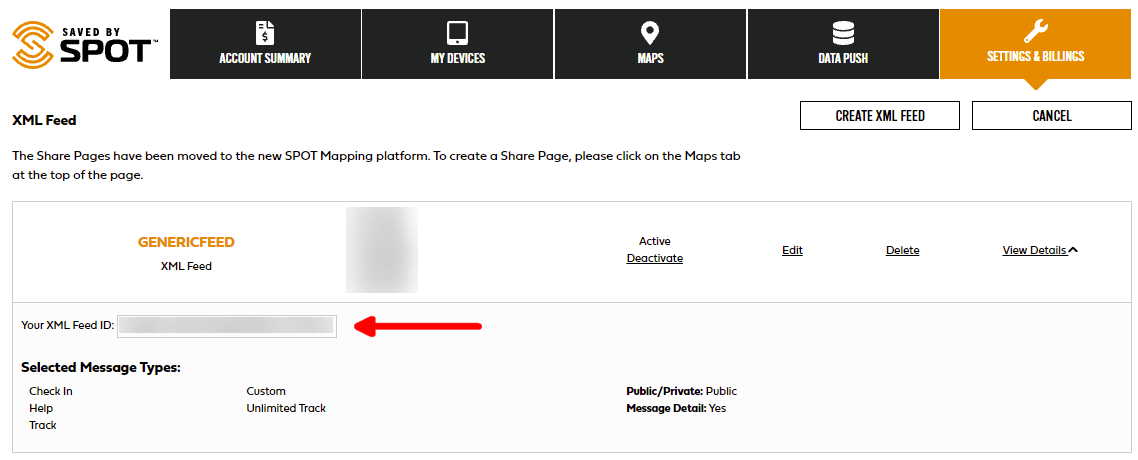Click the View Details link text
This screenshot has width=1138, height=460.
(1034, 250)
